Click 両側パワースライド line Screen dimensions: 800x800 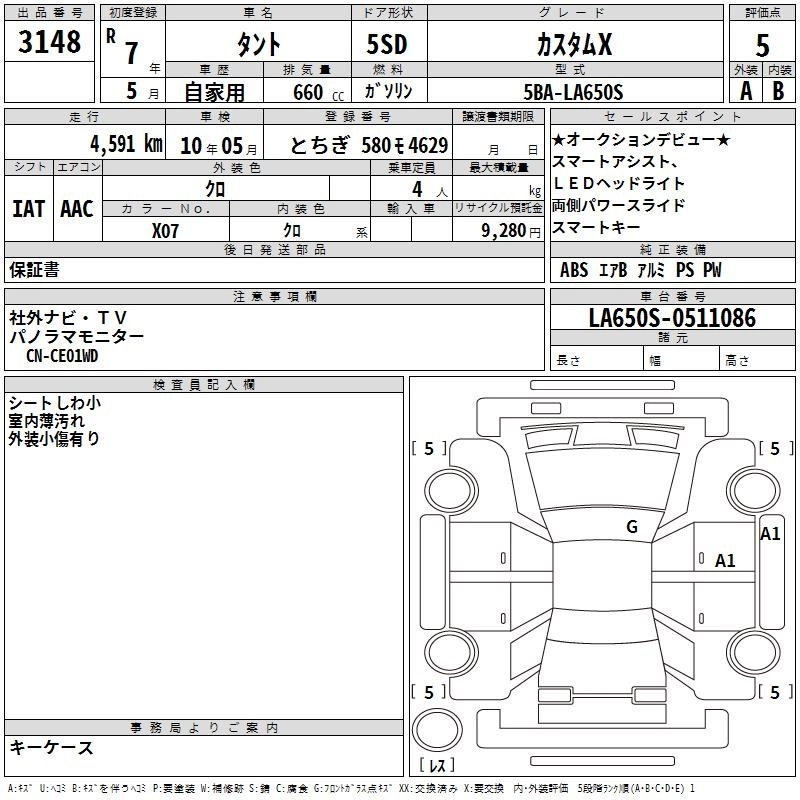point(618,205)
